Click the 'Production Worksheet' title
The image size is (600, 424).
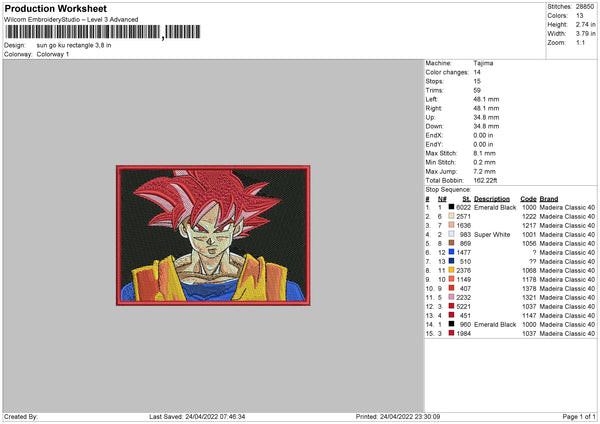(x=56, y=9)
